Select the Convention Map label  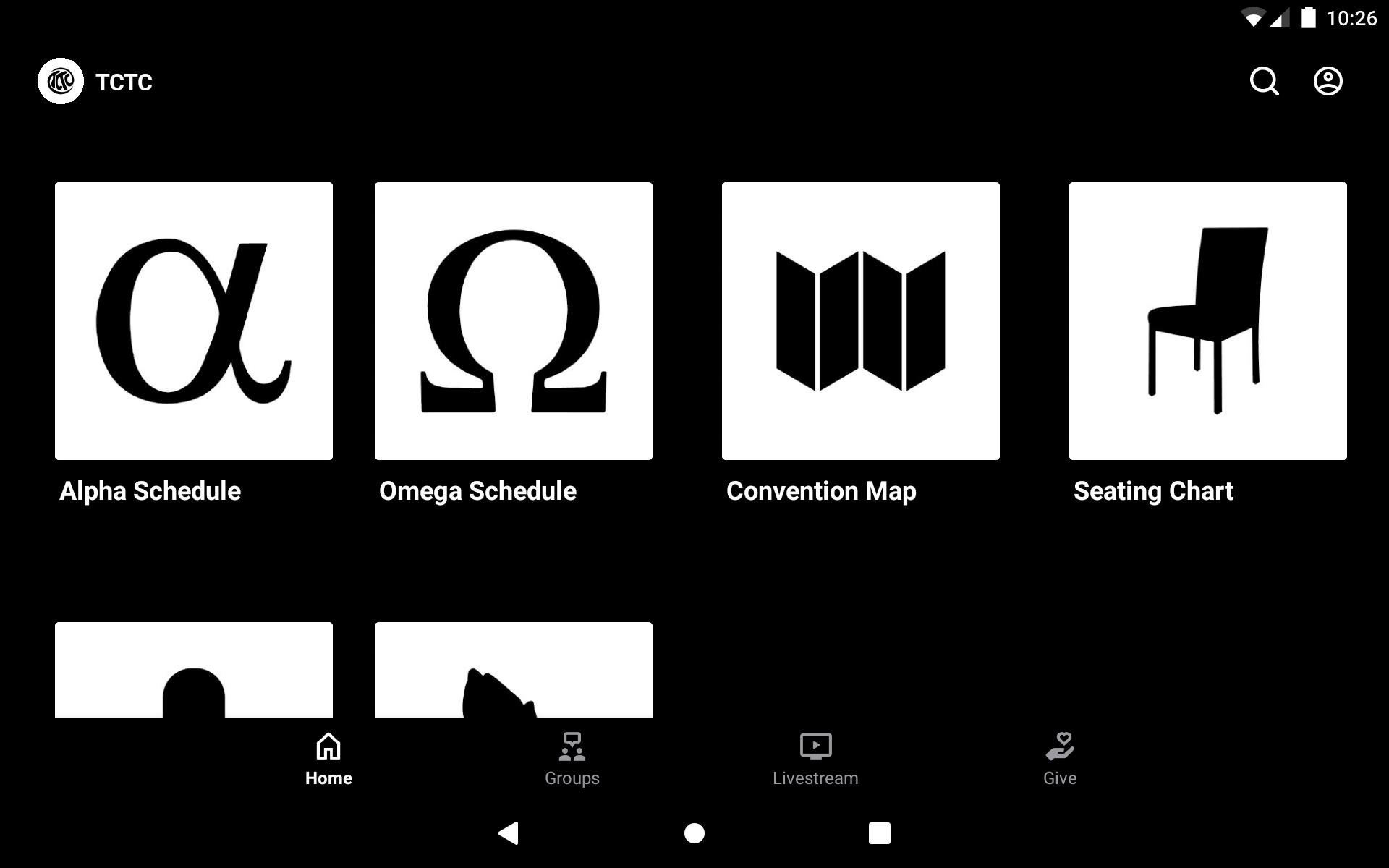tap(821, 491)
